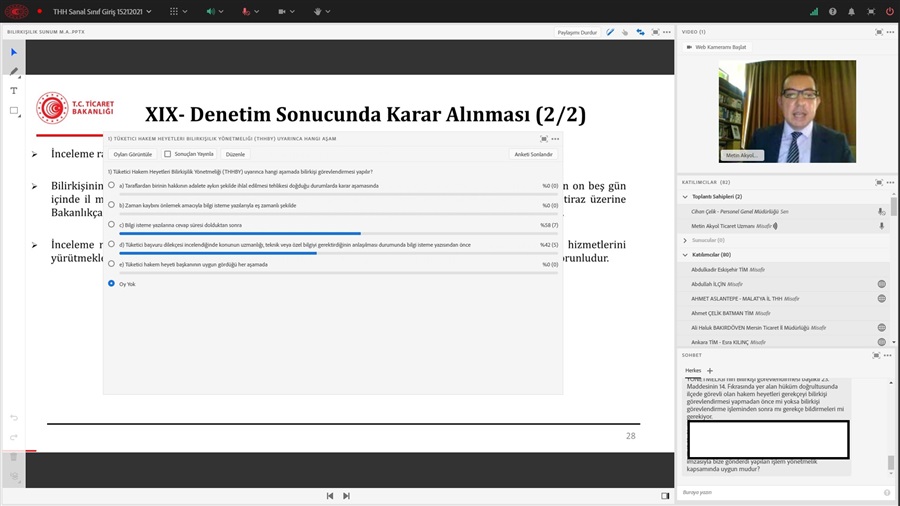The width and height of the screenshot is (900, 506).
Task: Expand the Sunucular group
Action: click(x=685, y=240)
